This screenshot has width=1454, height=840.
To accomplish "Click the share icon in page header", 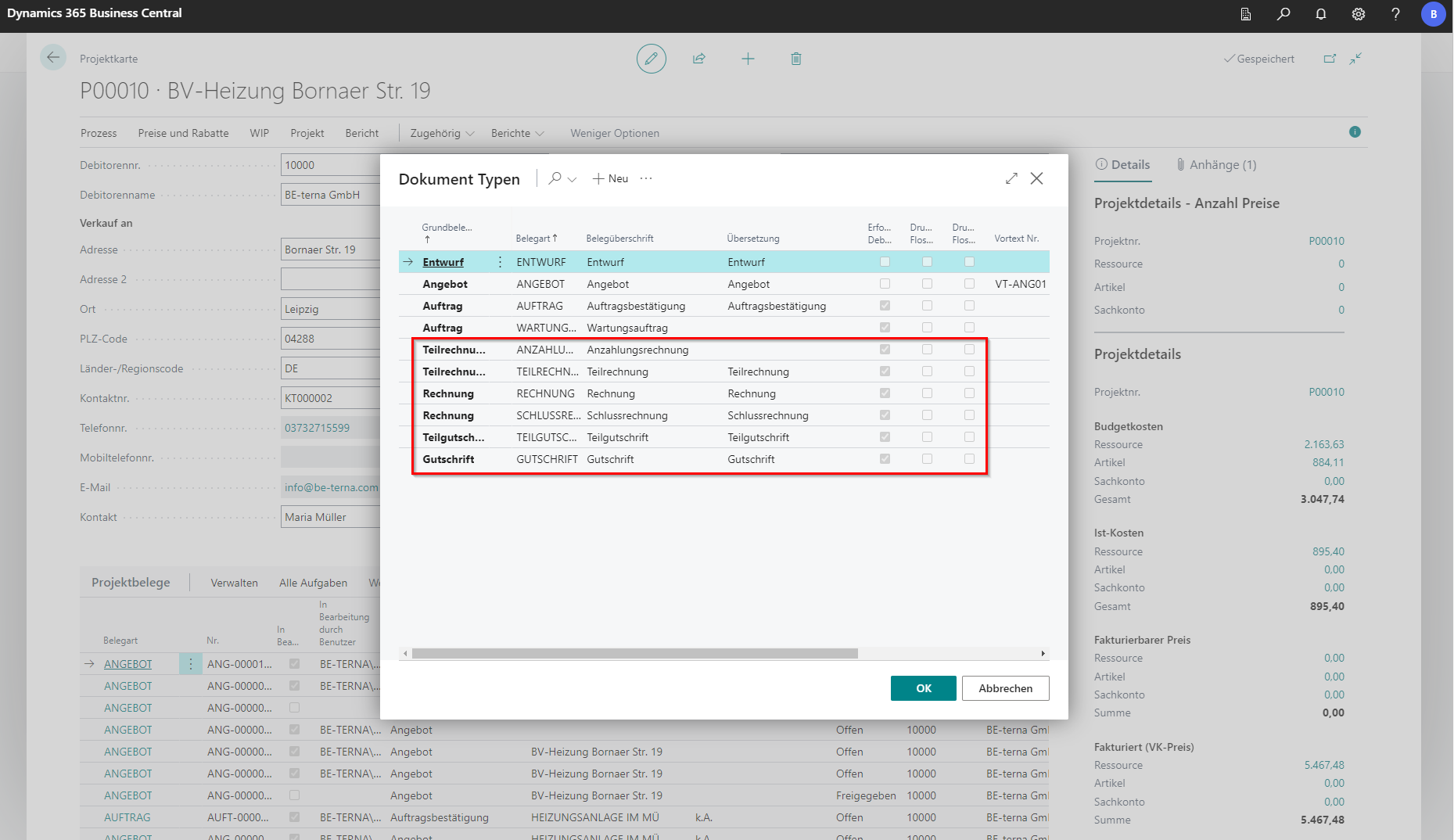I will [699, 59].
